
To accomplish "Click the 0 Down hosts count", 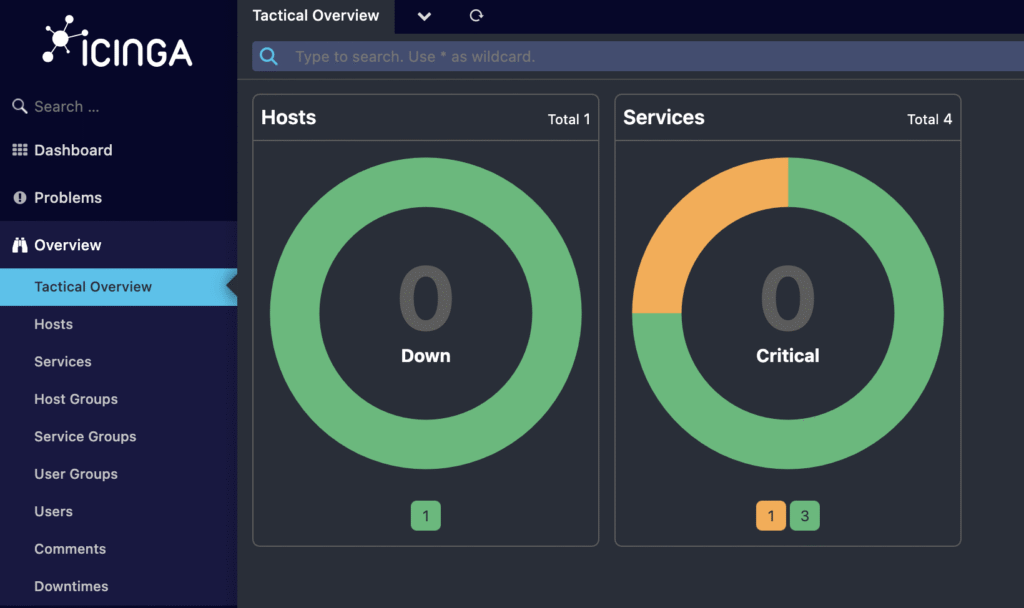I will pos(426,298).
